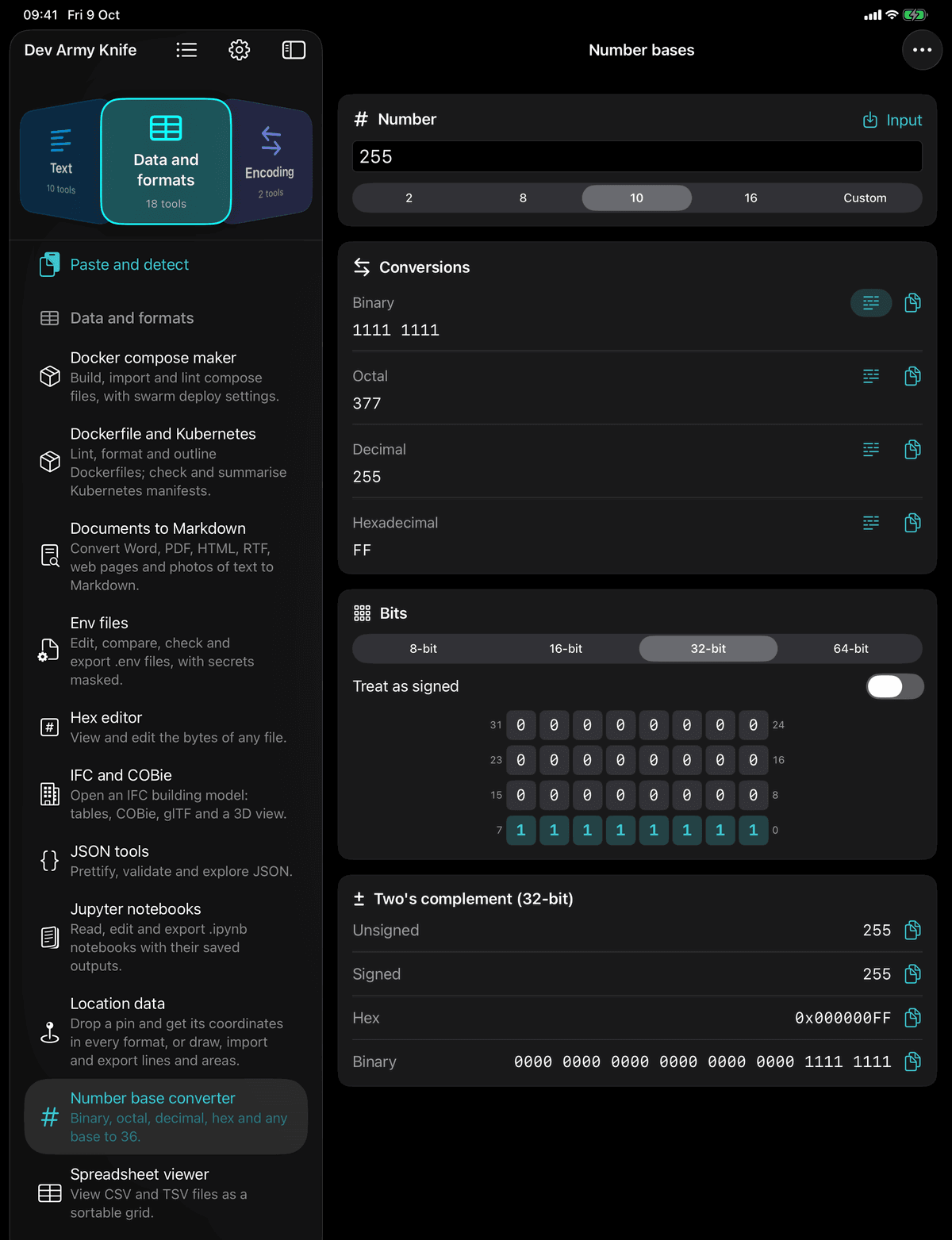Toggle digit grouping for Binary conversion
This screenshot has height=1240, width=952.
(x=871, y=302)
